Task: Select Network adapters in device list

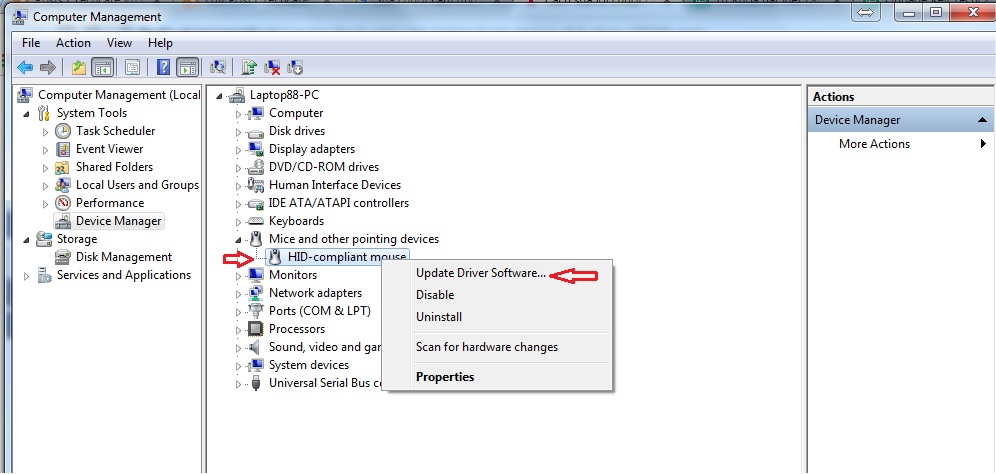Action: coord(315,293)
